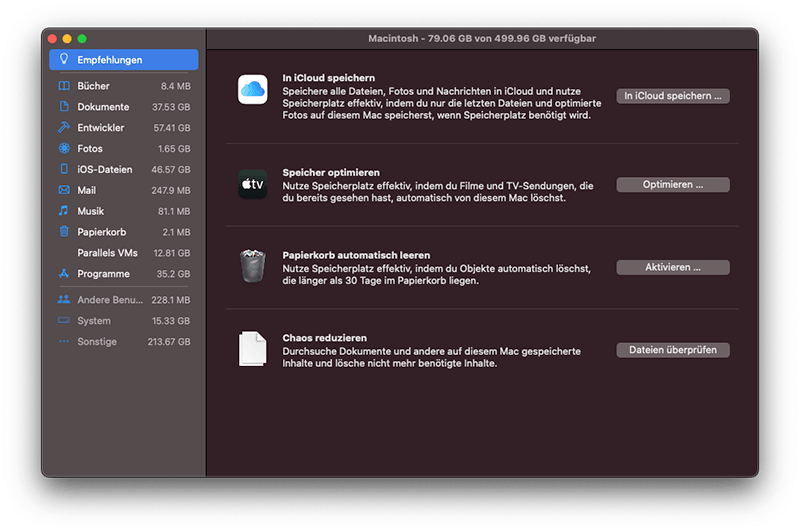Click the Fotos flower icon
Image resolution: width=800 pixels, height=532 pixels.
pos(64,148)
